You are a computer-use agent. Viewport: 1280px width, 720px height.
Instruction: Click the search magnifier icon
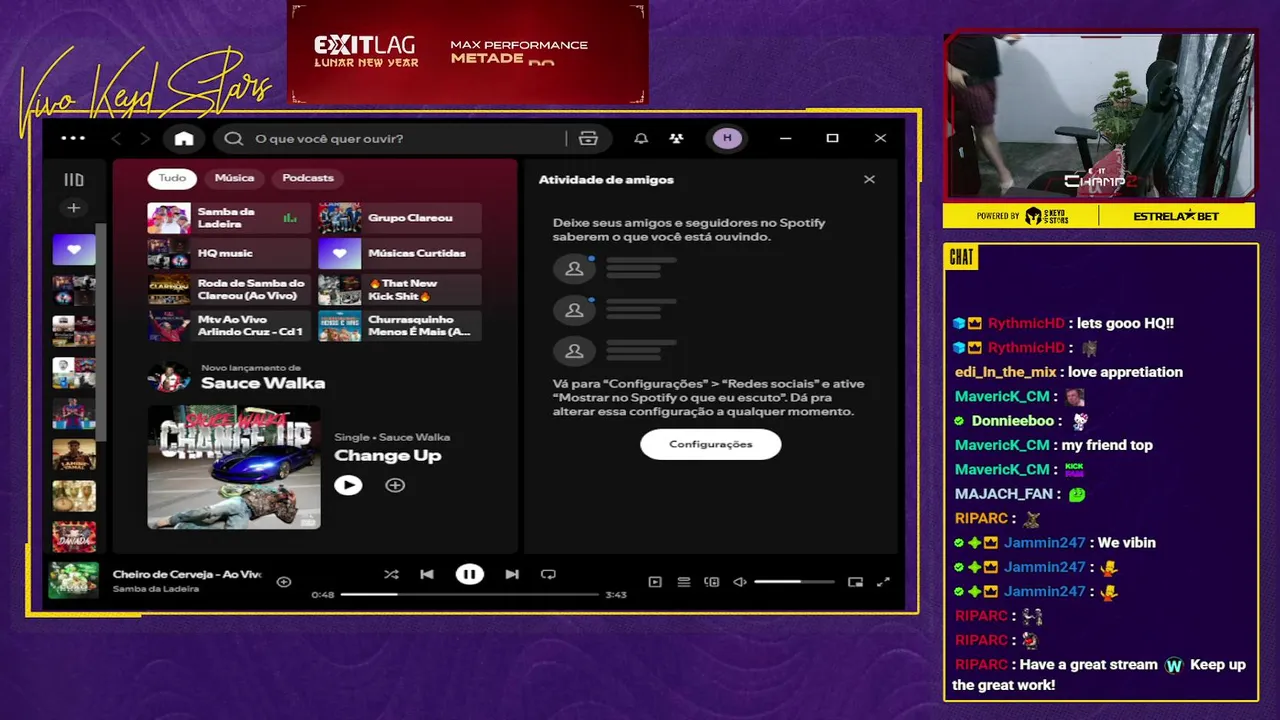point(234,138)
